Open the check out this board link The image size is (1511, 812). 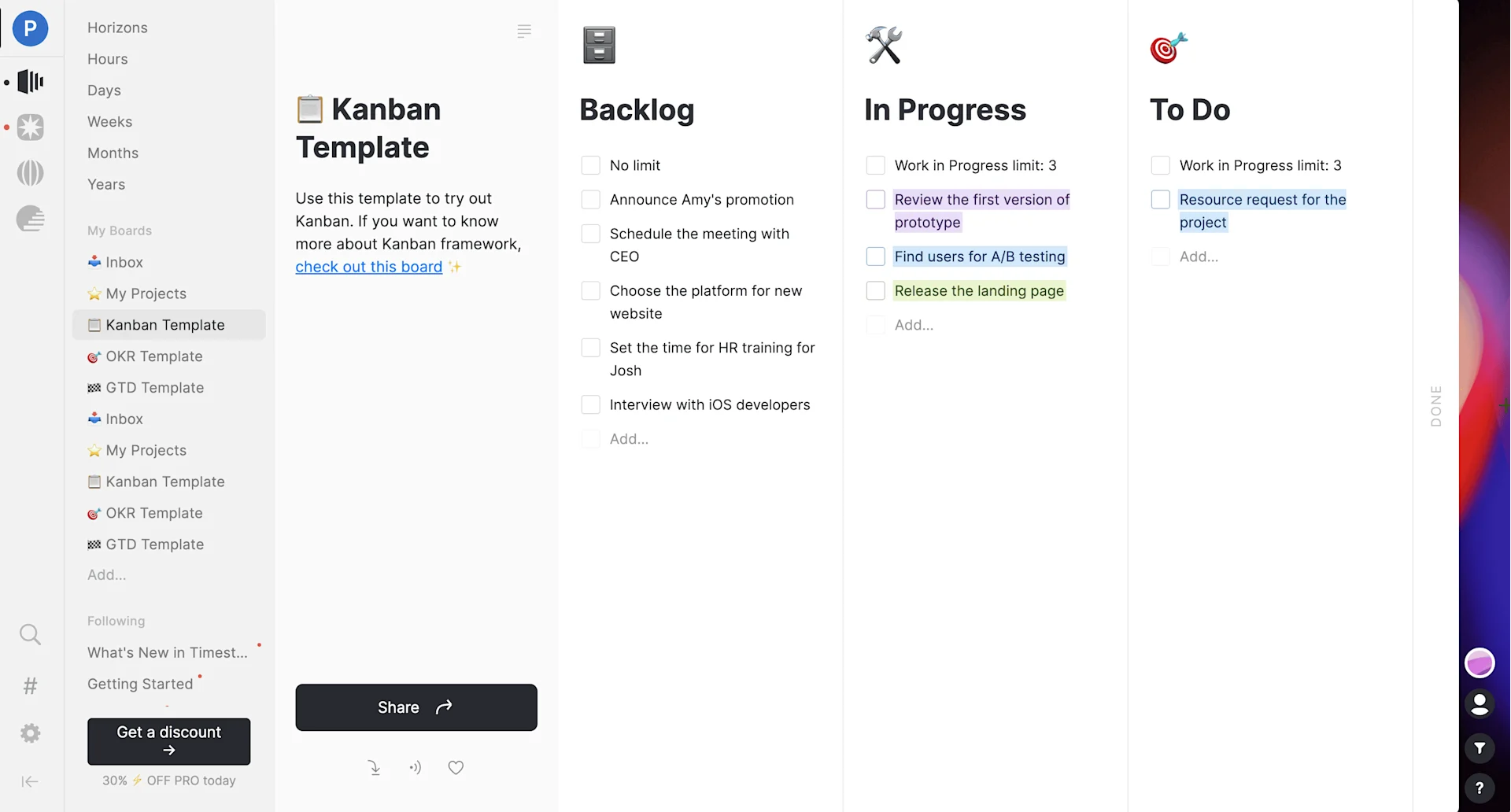tap(368, 267)
